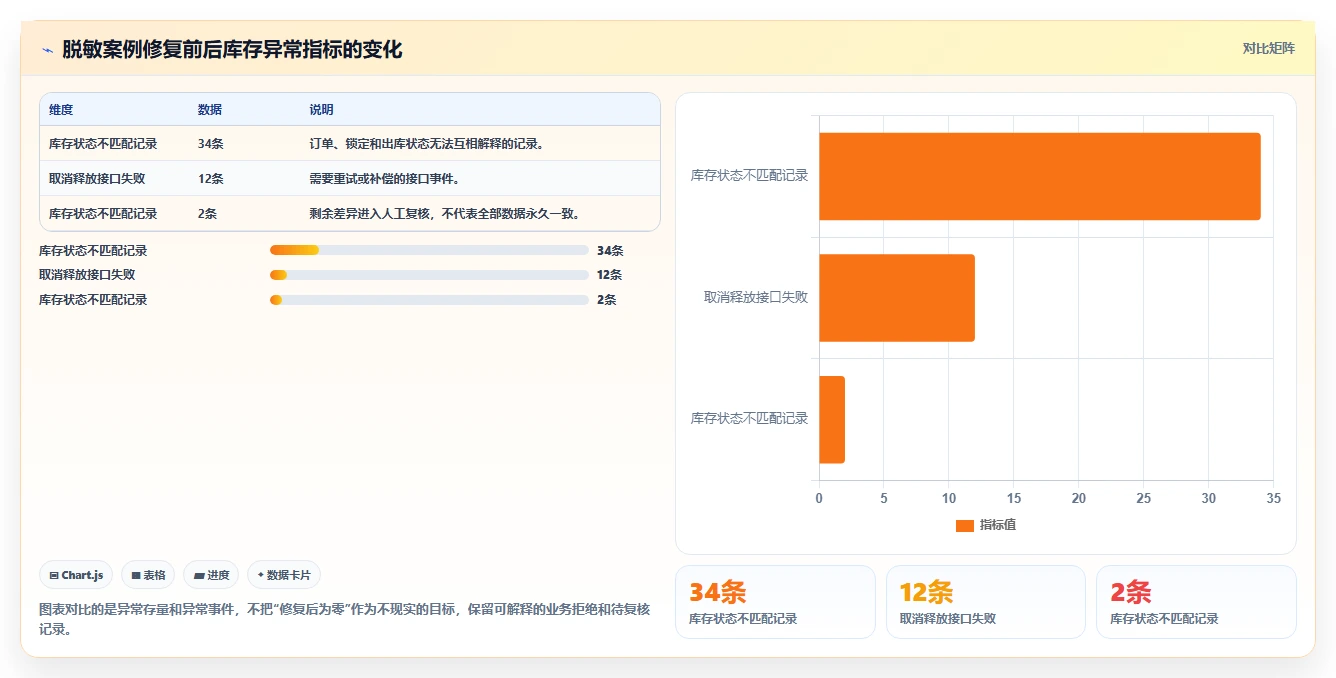Image resolution: width=1336 pixels, height=678 pixels.
Task: Select the 34条 cell in the table
Action: pos(210,144)
